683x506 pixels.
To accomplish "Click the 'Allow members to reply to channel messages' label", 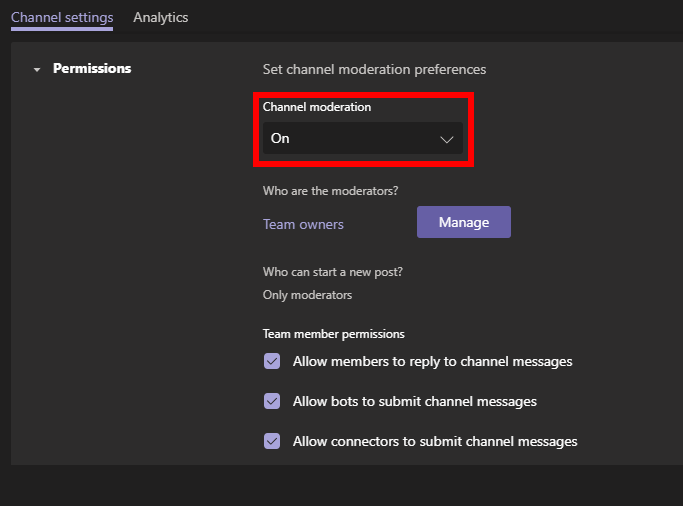I will (433, 361).
